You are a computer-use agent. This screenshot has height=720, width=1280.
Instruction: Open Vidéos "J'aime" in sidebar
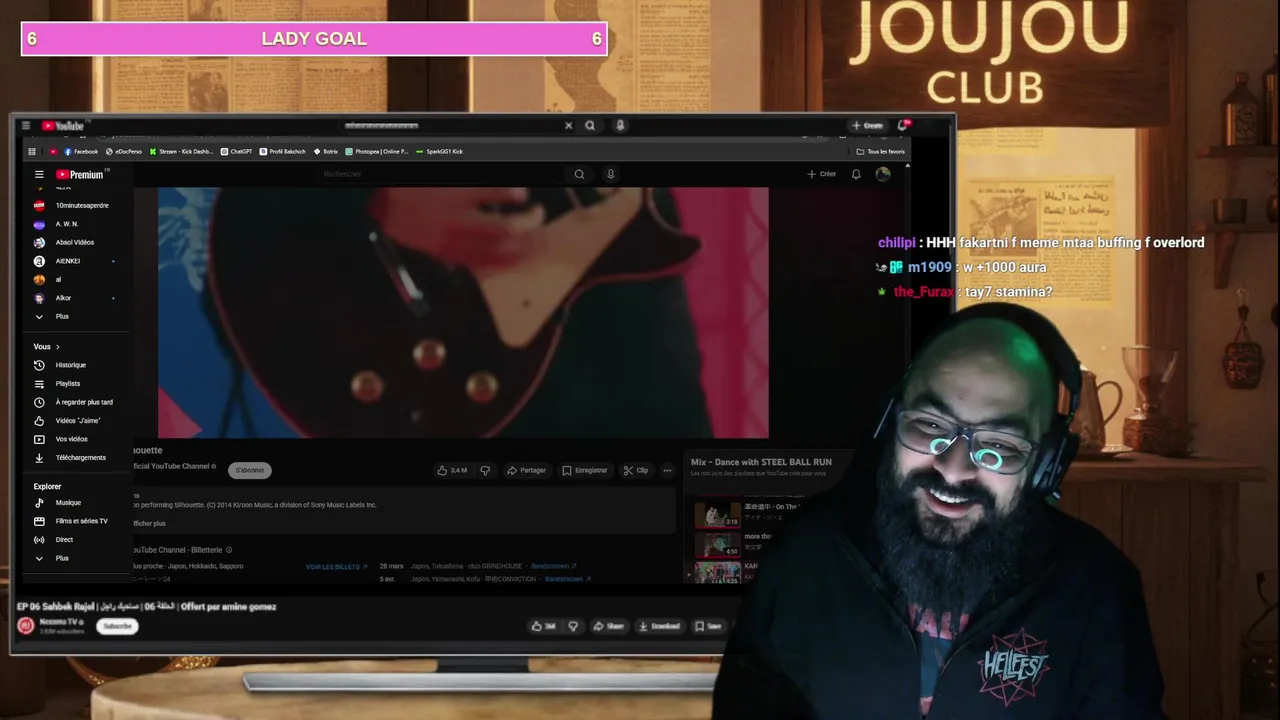coord(68,421)
